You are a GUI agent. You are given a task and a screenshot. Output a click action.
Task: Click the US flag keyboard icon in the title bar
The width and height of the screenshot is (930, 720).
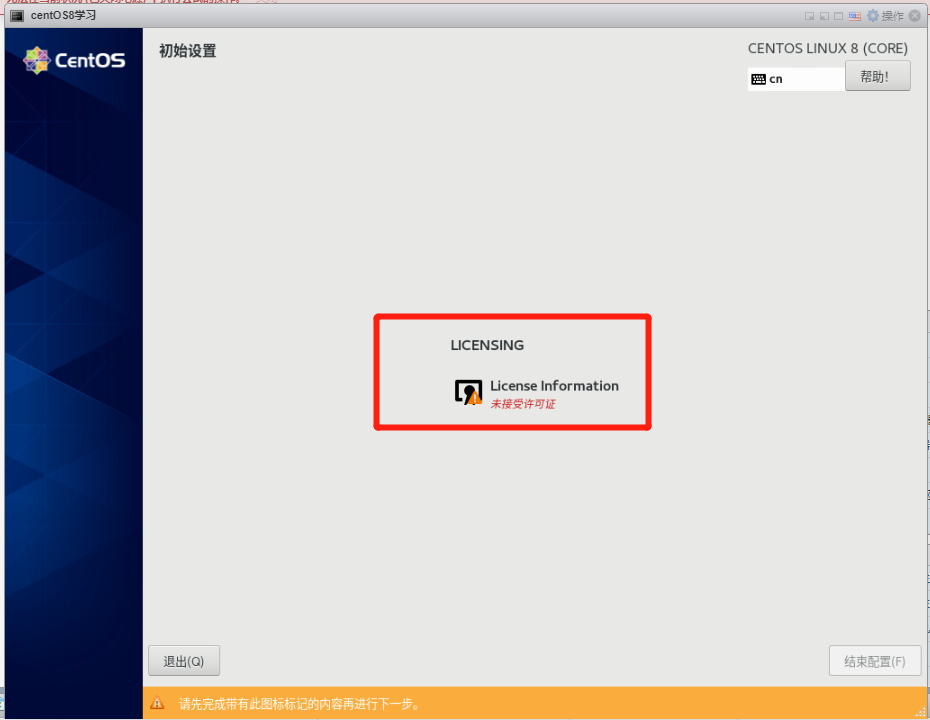point(854,16)
